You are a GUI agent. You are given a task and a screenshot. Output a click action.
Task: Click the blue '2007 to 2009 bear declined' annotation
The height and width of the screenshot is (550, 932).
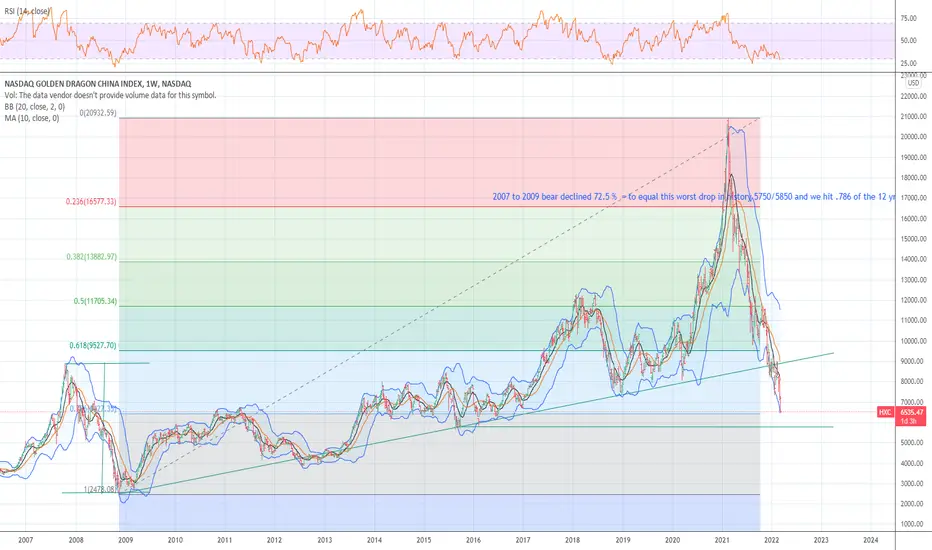pyautogui.click(x=694, y=196)
